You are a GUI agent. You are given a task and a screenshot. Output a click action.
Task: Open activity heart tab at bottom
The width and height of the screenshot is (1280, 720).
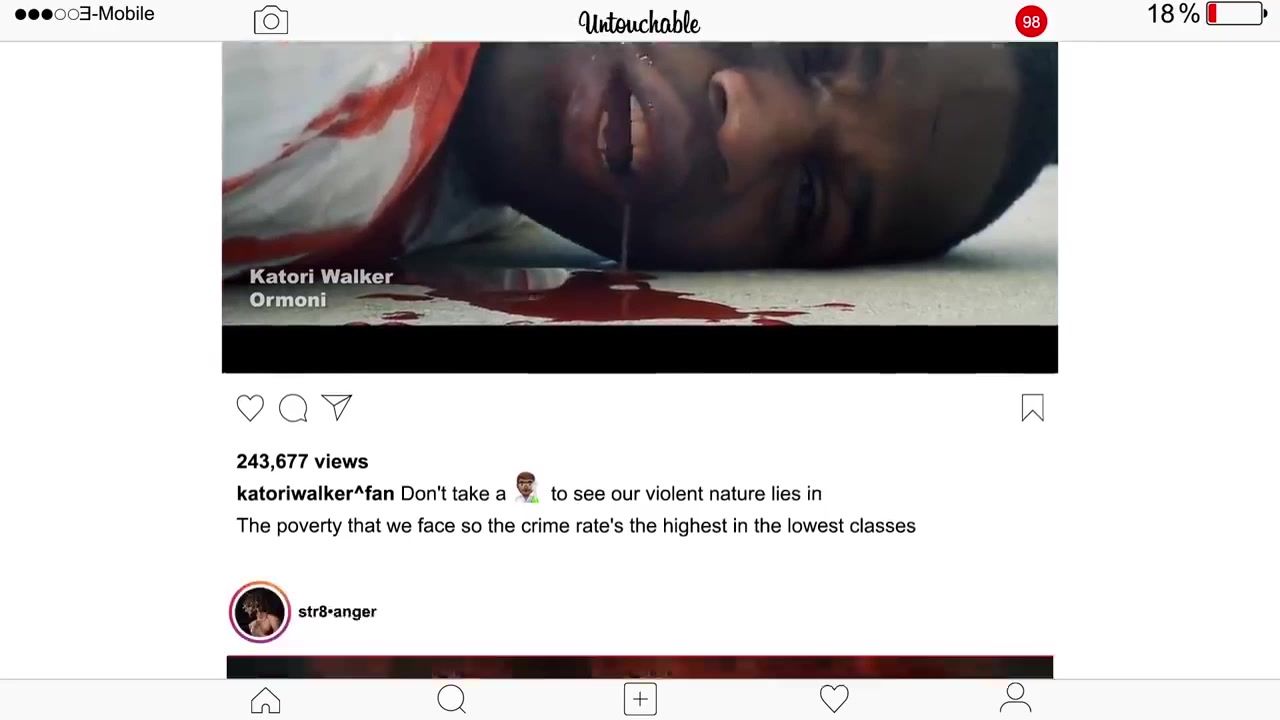[x=834, y=699]
